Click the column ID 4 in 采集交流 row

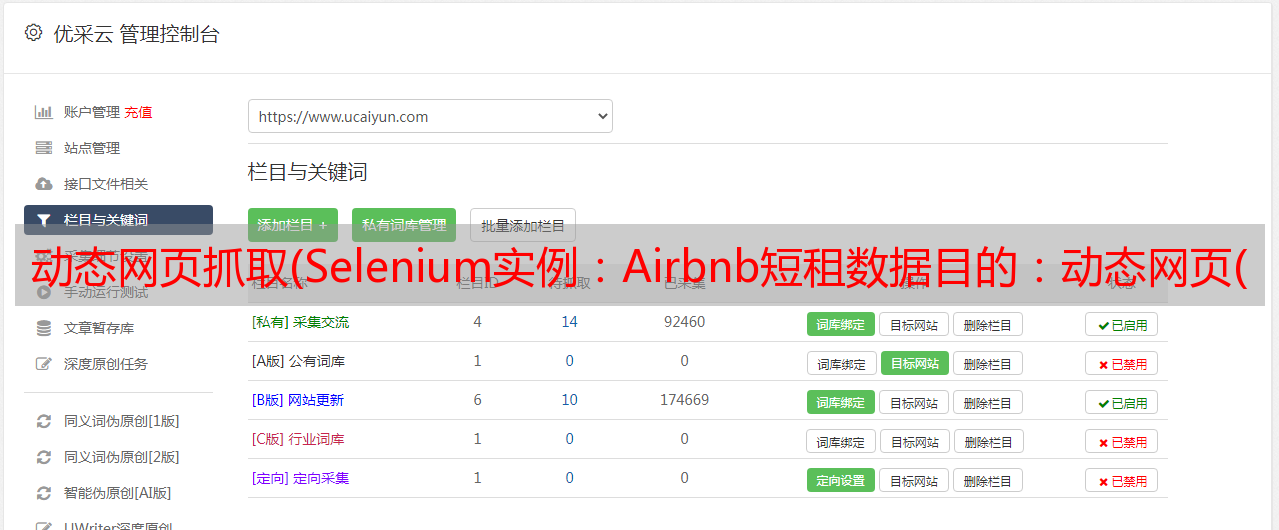coord(477,322)
